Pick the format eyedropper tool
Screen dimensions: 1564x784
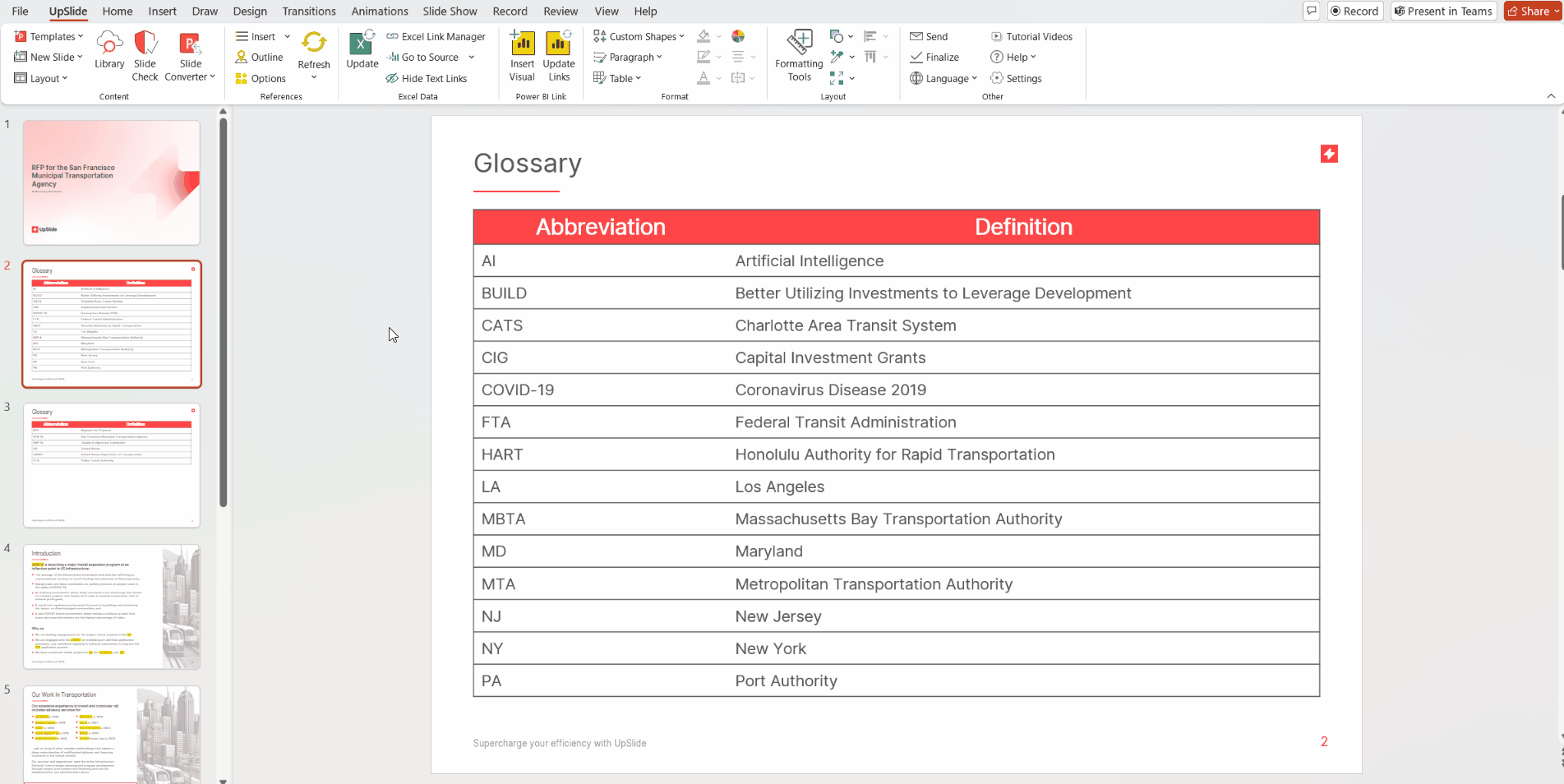(837, 57)
